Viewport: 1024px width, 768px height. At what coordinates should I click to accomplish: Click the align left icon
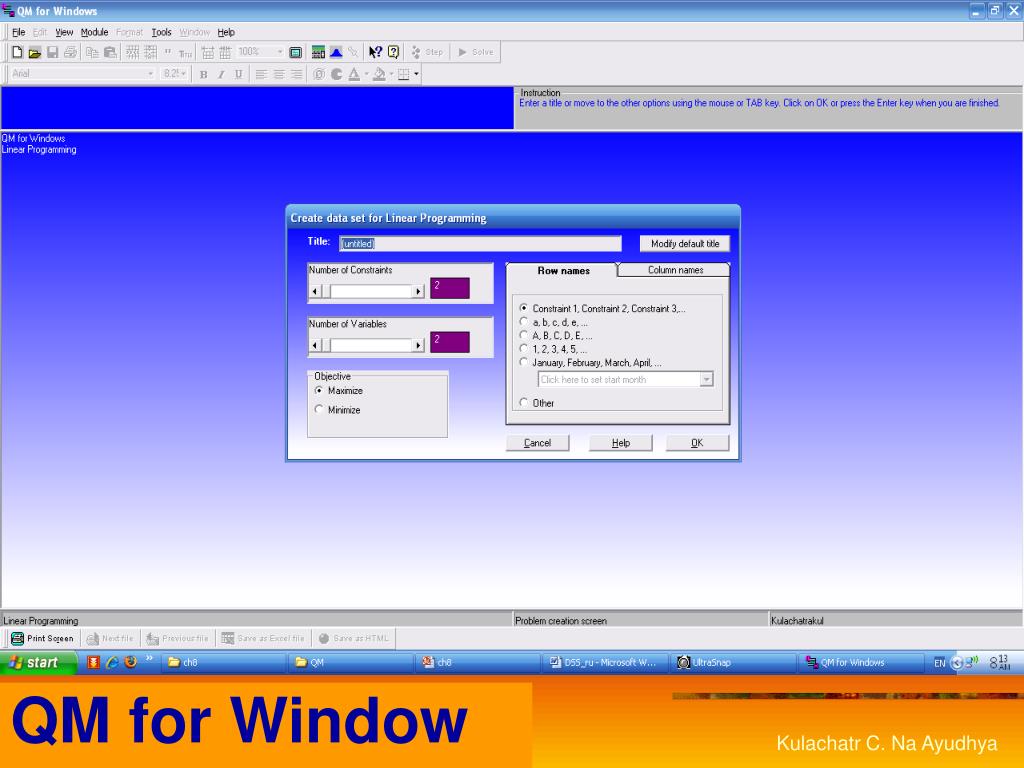pos(261,74)
